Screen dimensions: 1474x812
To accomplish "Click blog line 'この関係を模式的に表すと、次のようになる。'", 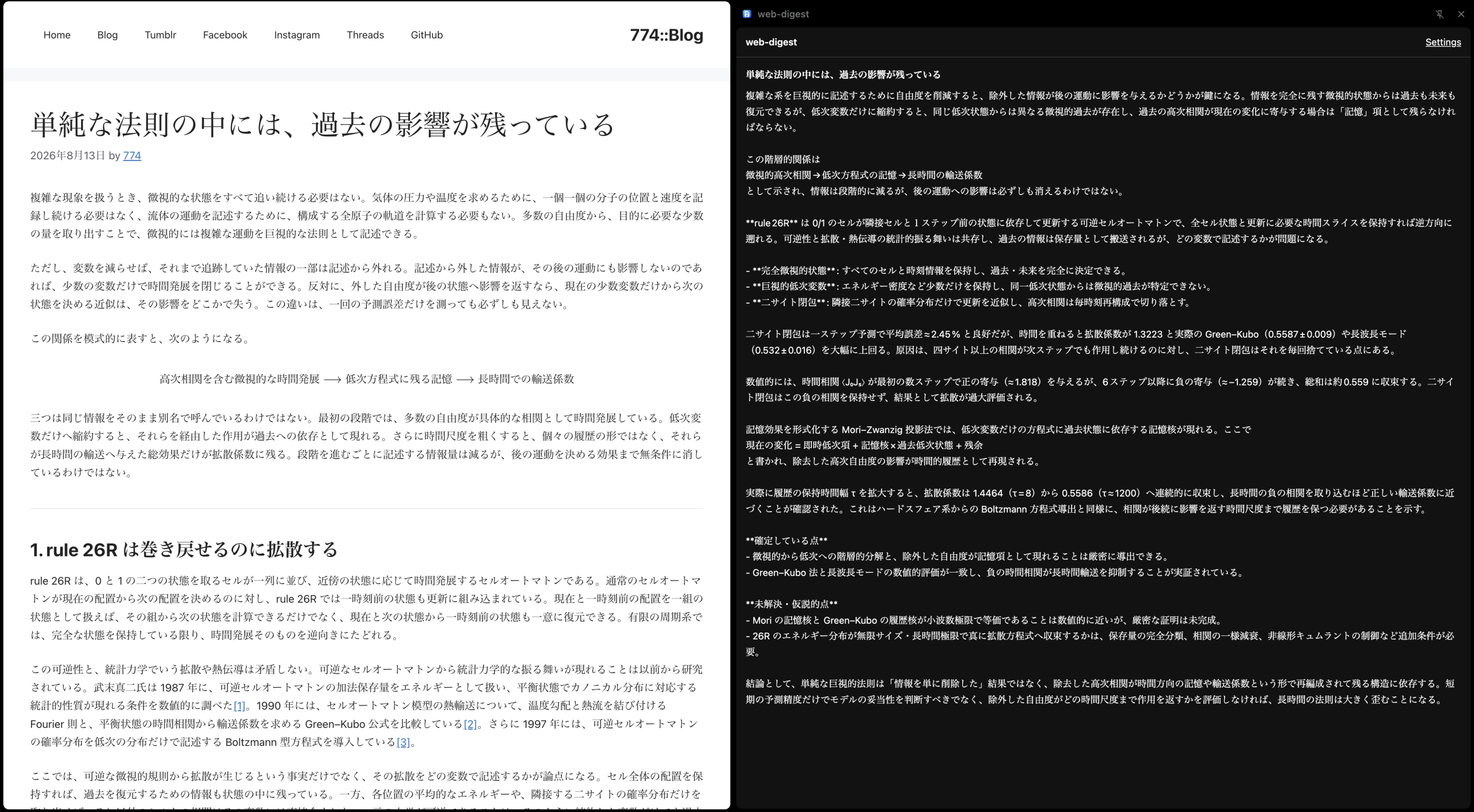I will tap(142, 338).
